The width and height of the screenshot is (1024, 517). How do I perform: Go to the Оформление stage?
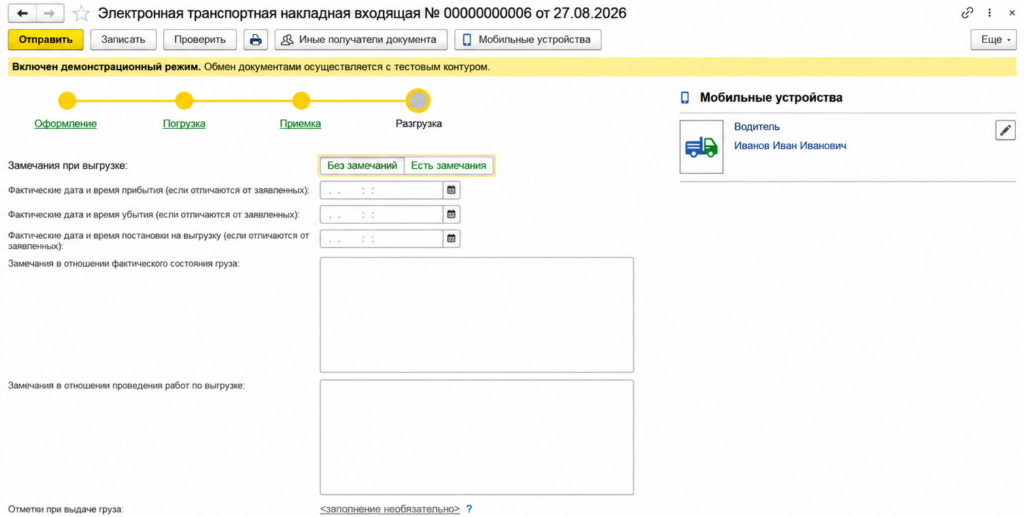pyautogui.click(x=65, y=123)
